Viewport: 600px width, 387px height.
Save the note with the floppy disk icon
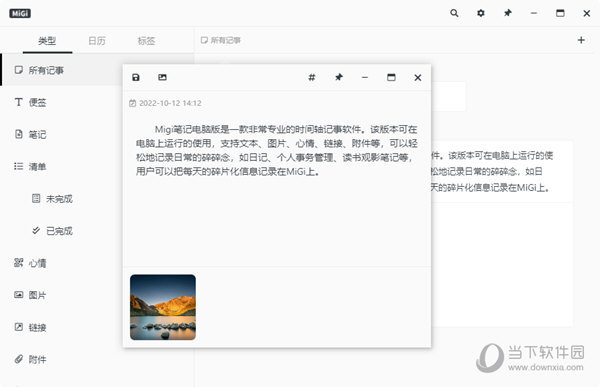[136, 77]
